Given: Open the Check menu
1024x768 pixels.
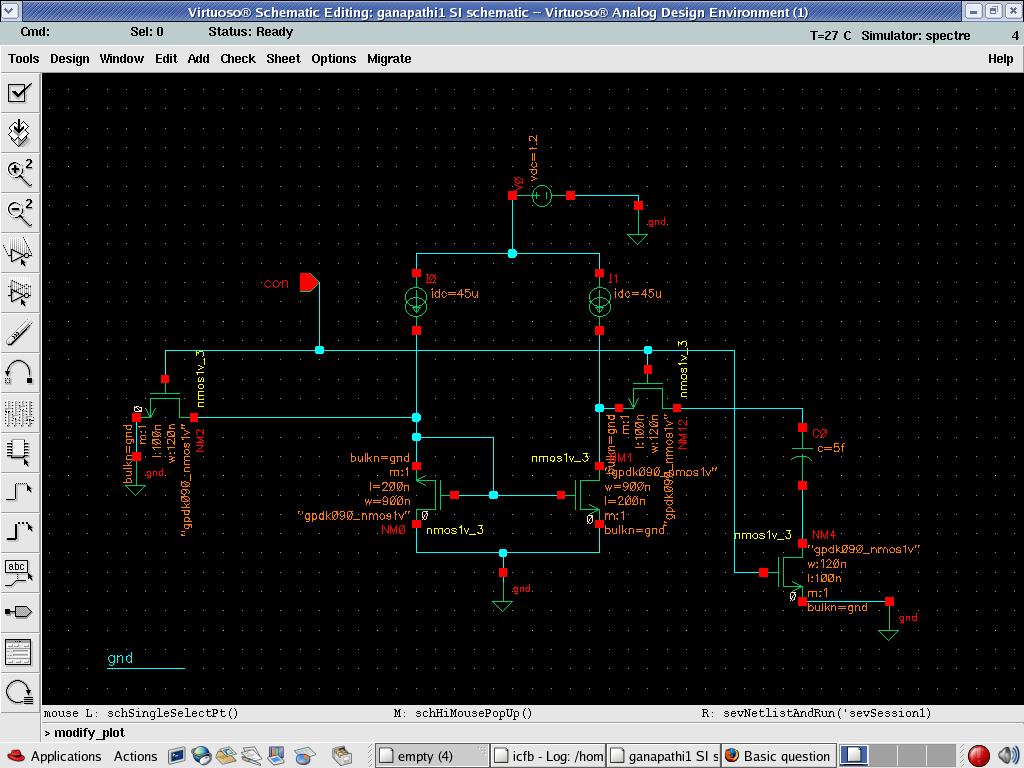Looking at the screenshot, I should [x=237, y=58].
